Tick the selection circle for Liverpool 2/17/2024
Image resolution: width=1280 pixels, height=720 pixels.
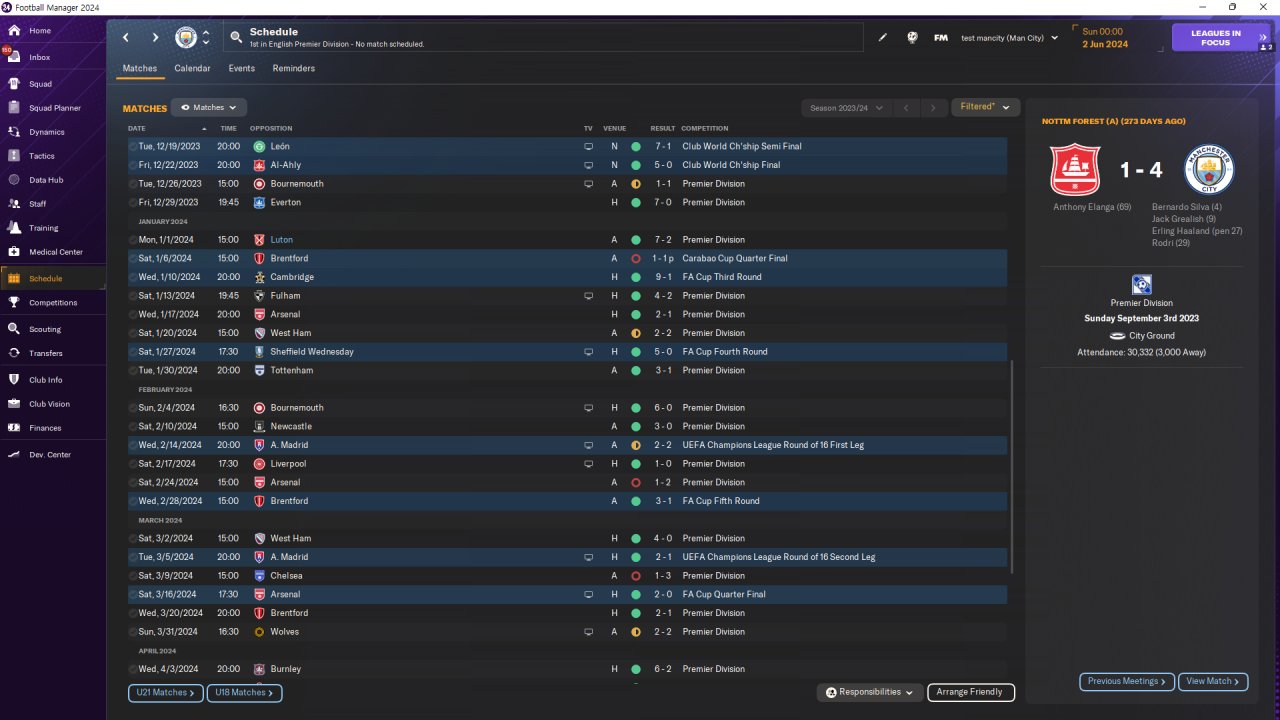click(x=133, y=464)
